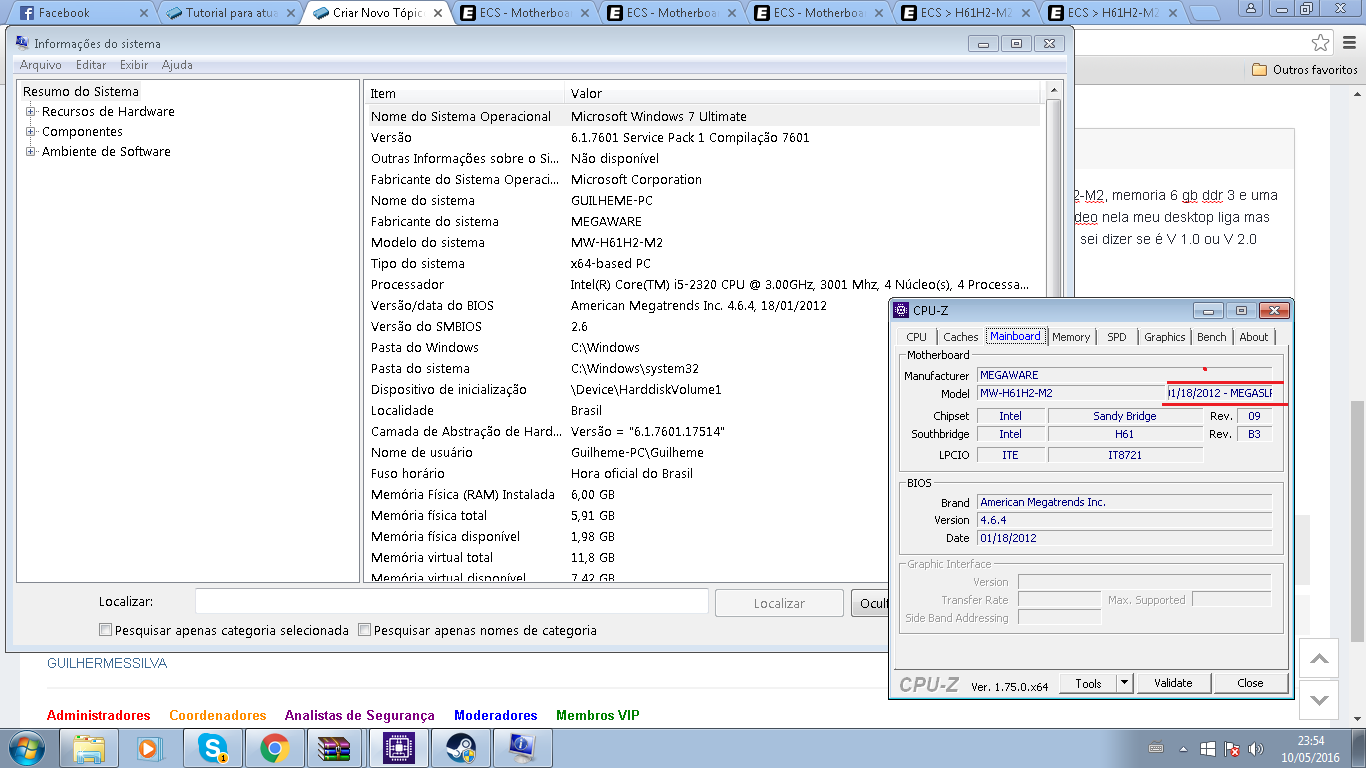Screen dimensions: 1366x768
Task: Bookmark this page with the star icon
Action: point(1321,42)
